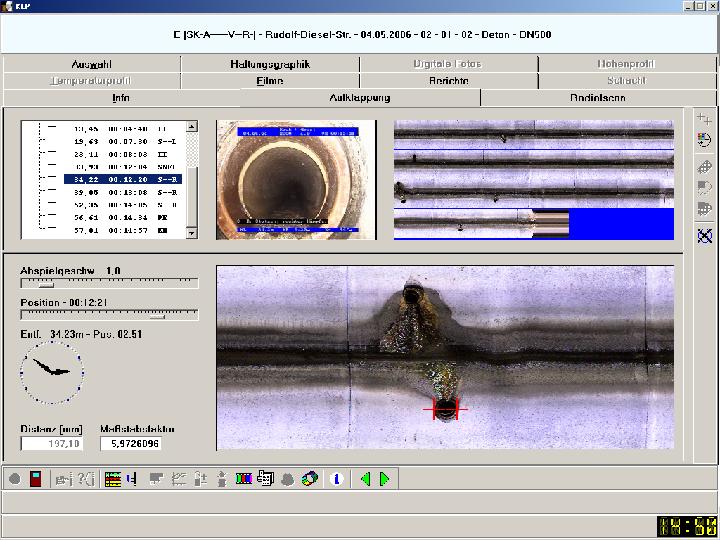The width and height of the screenshot is (720, 540).
Task: Open the Filme tab
Action: pos(270,81)
